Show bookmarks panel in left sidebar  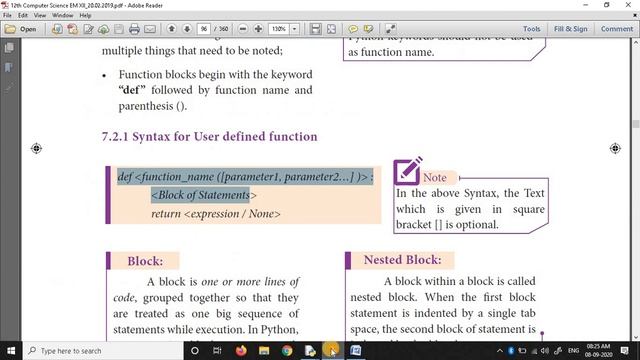(9, 67)
